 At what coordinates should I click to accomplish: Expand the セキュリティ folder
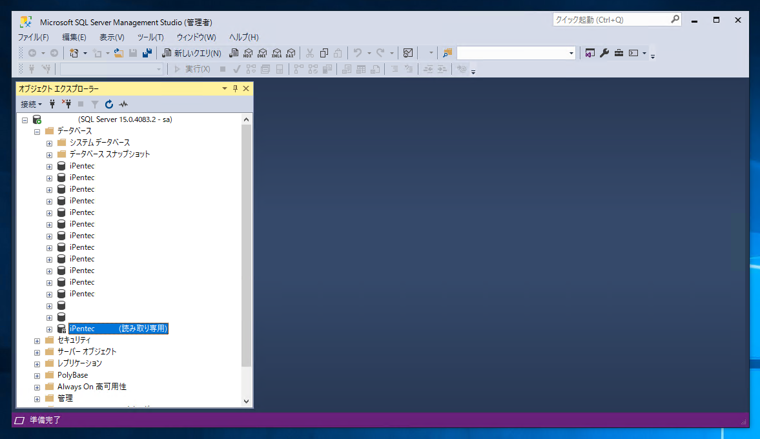[37, 341]
